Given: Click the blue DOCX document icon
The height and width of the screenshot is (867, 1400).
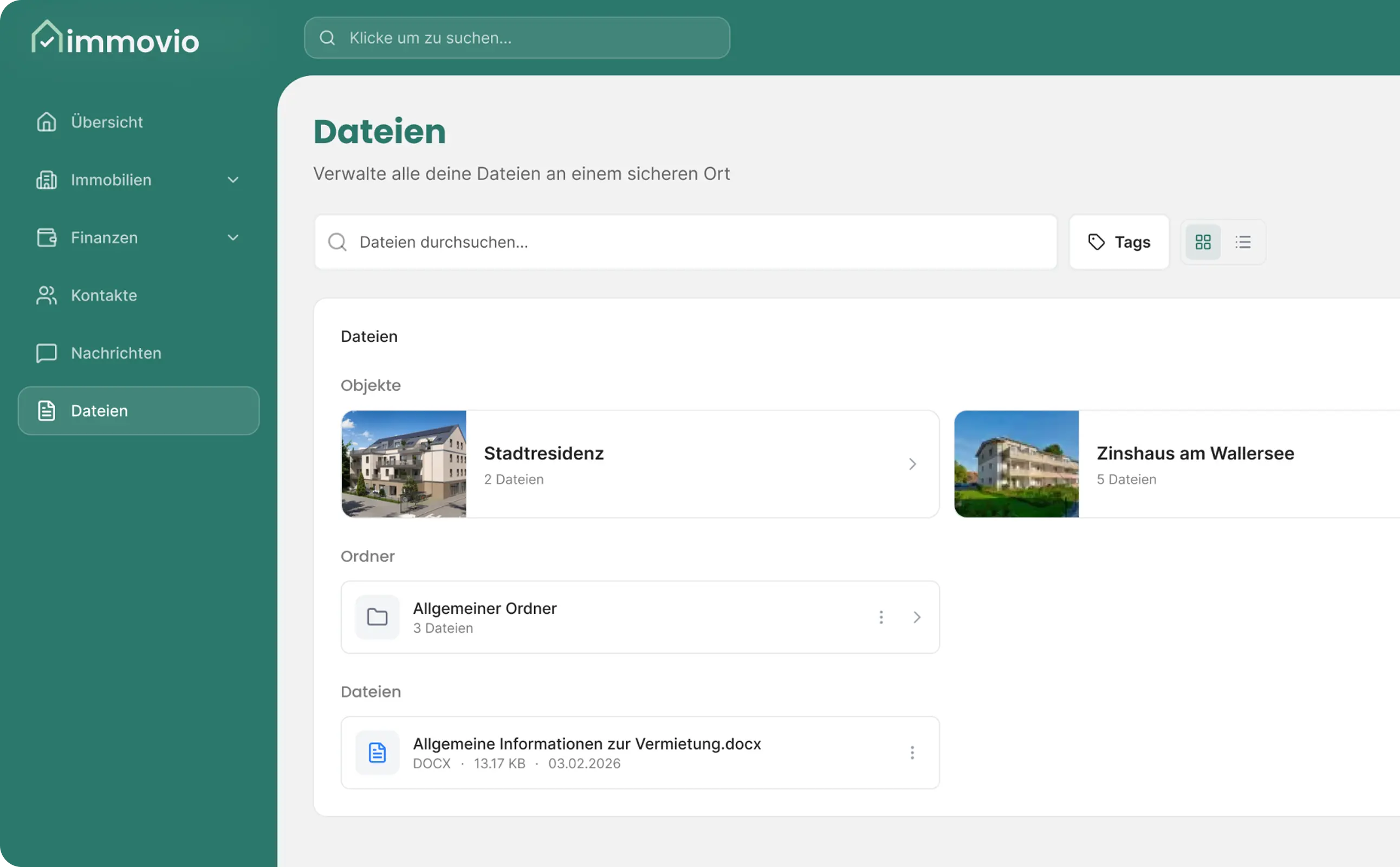Looking at the screenshot, I should (x=377, y=752).
